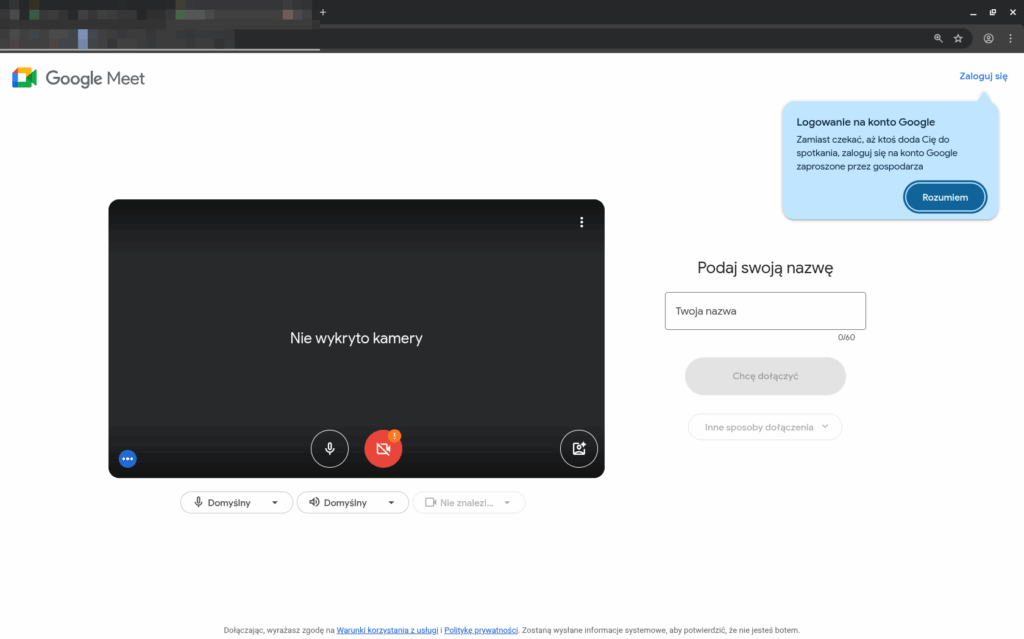Screen dimensions: 1024x639
Task: Click the Twoja nazwa input field
Action: (x=765, y=311)
